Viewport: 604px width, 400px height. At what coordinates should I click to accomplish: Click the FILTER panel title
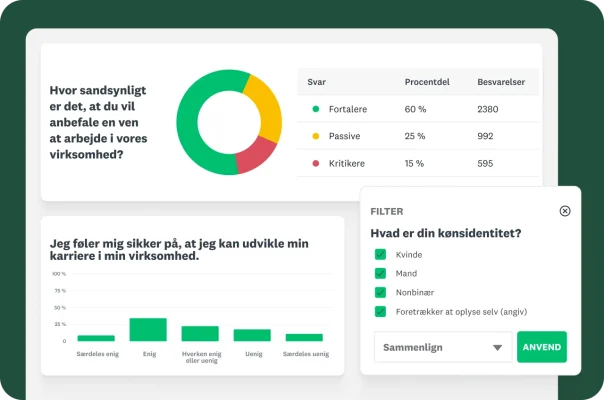click(x=387, y=211)
